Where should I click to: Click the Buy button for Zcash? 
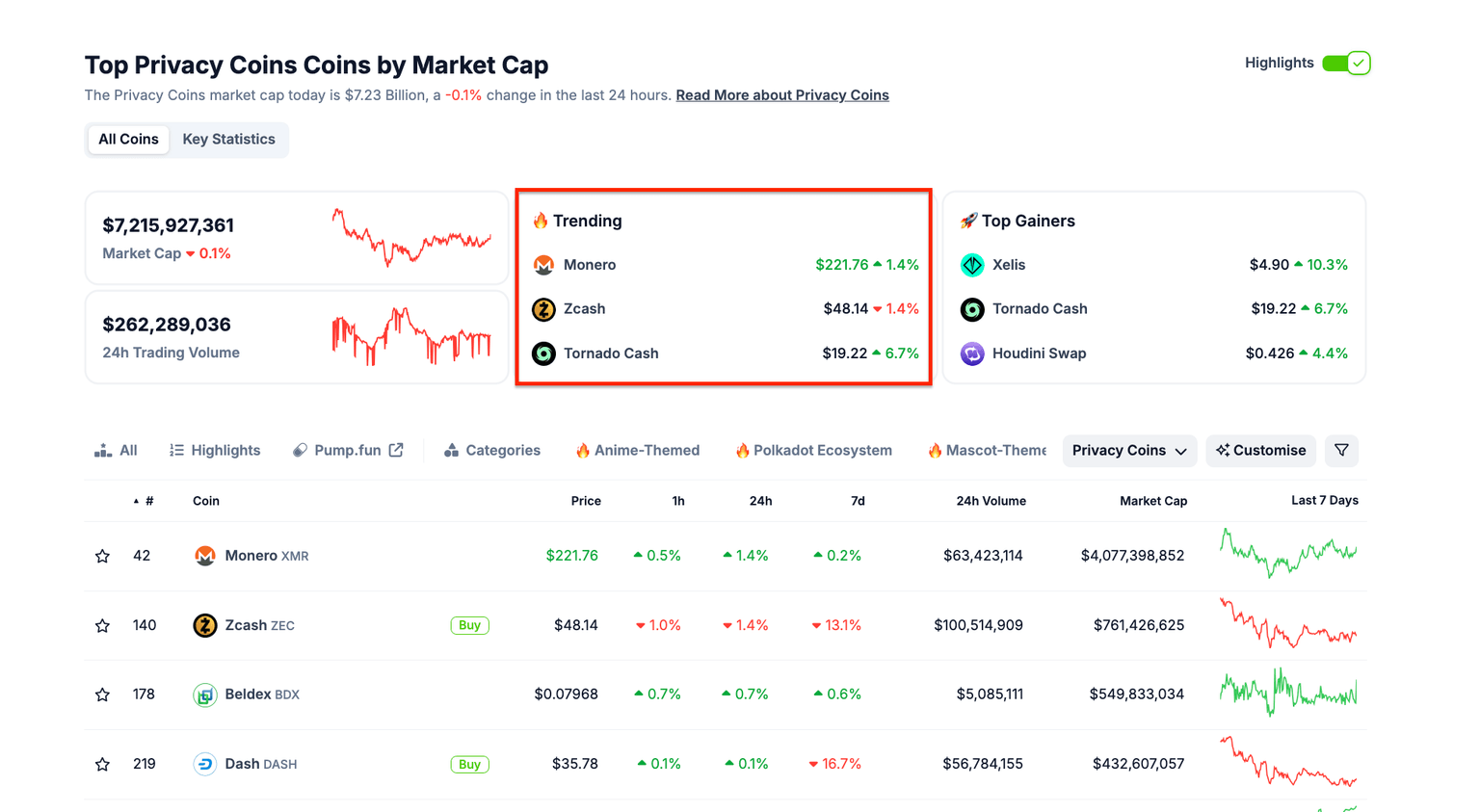(x=469, y=625)
